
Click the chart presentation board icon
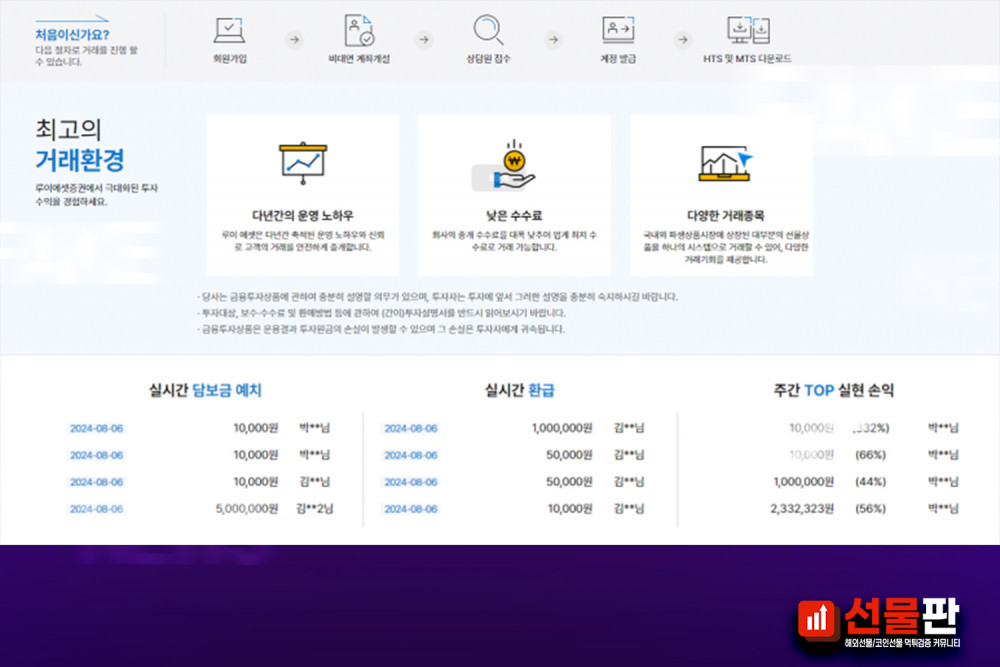click(302, 164)
